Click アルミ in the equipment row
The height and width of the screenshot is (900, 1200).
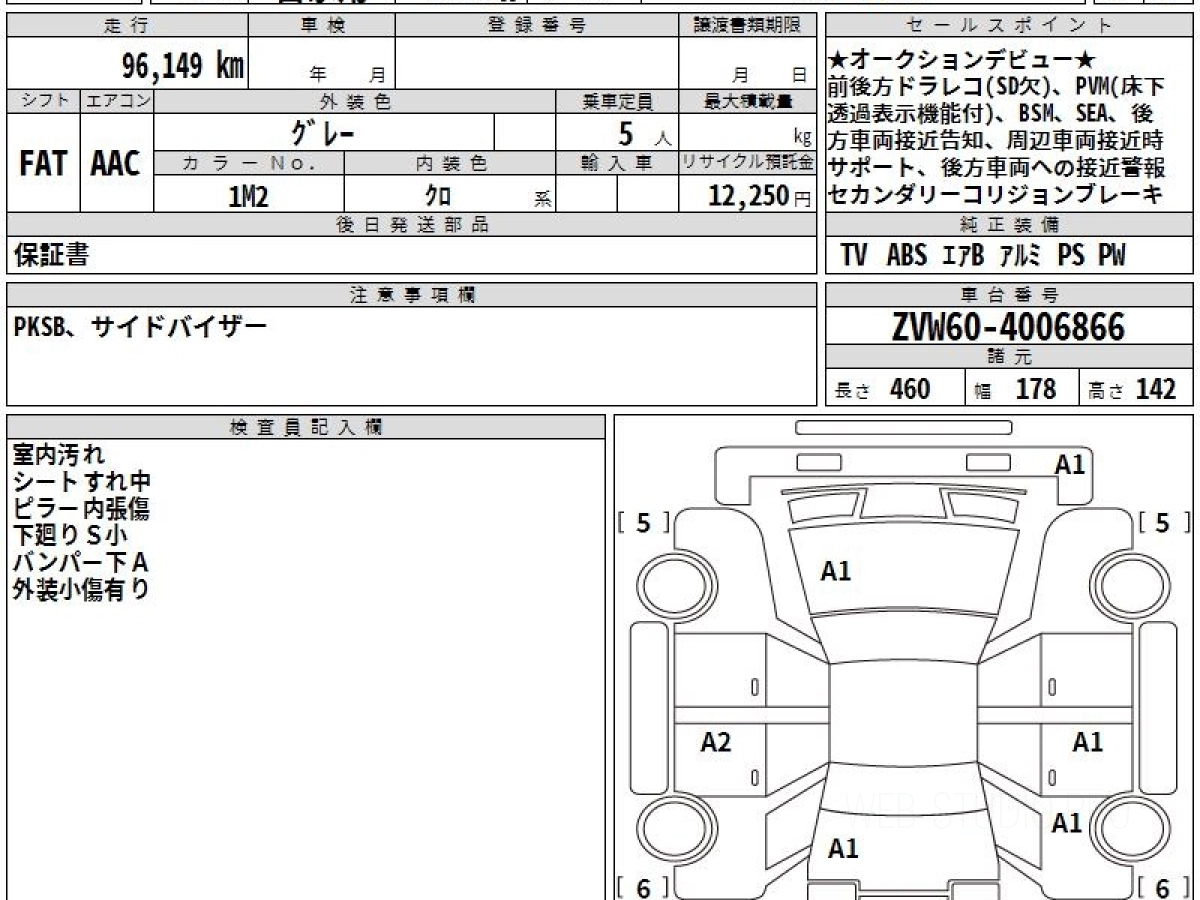point(1021,255)
